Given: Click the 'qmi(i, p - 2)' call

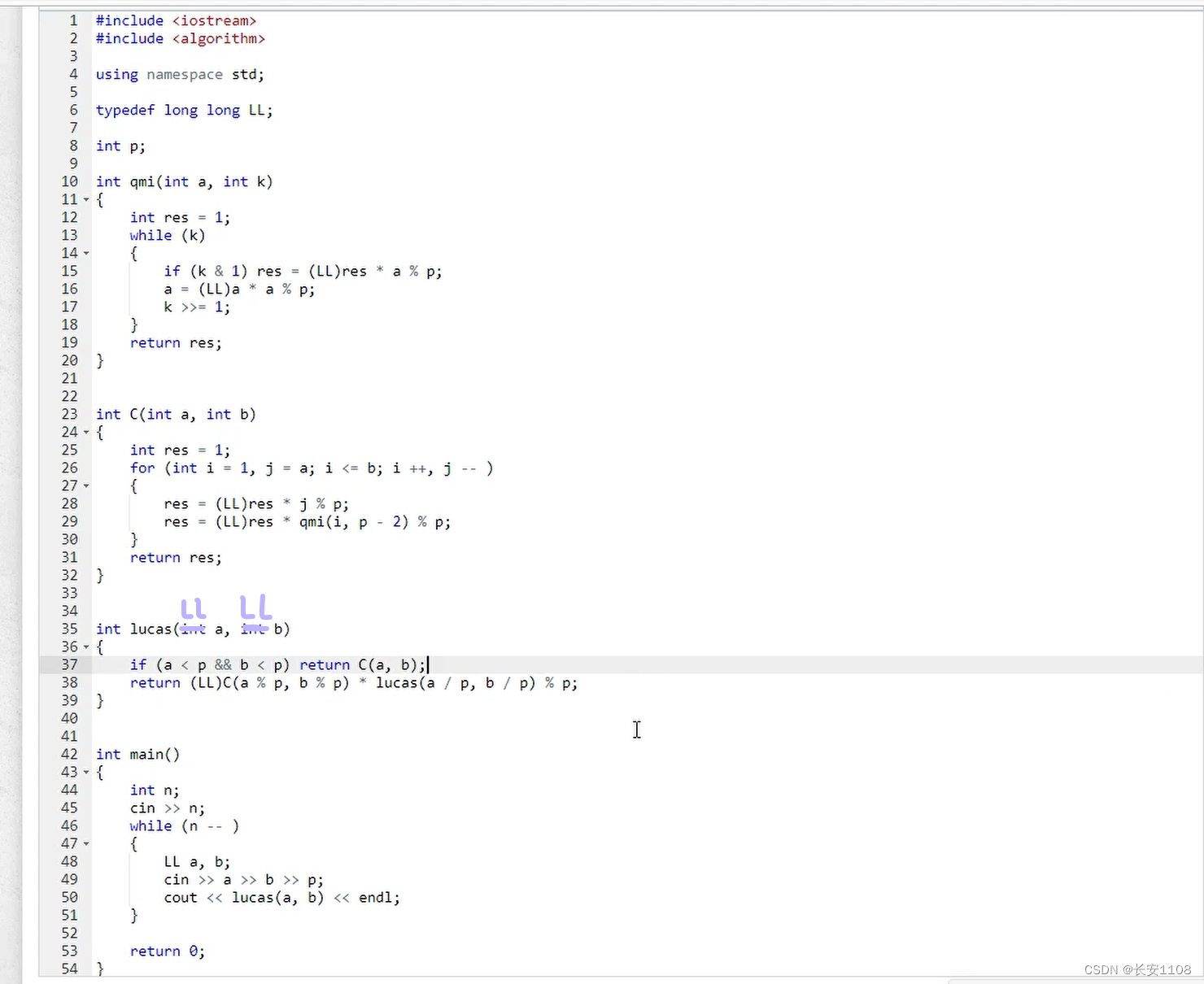Looking at the screenshot, I should tap(354, 521).
